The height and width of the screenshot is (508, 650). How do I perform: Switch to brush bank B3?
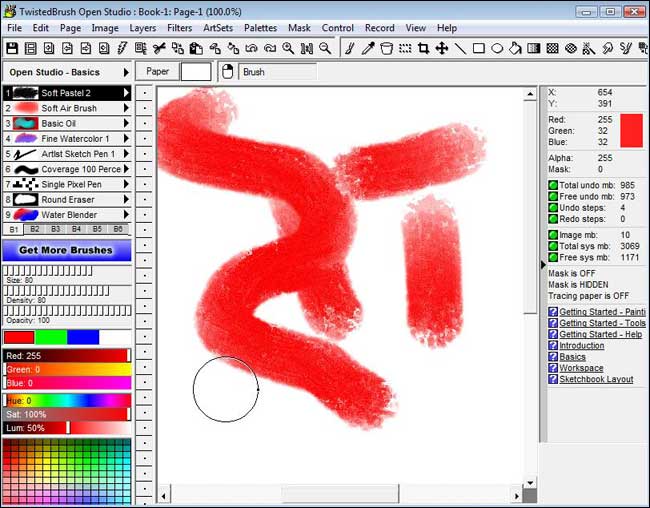coord(56,229)
